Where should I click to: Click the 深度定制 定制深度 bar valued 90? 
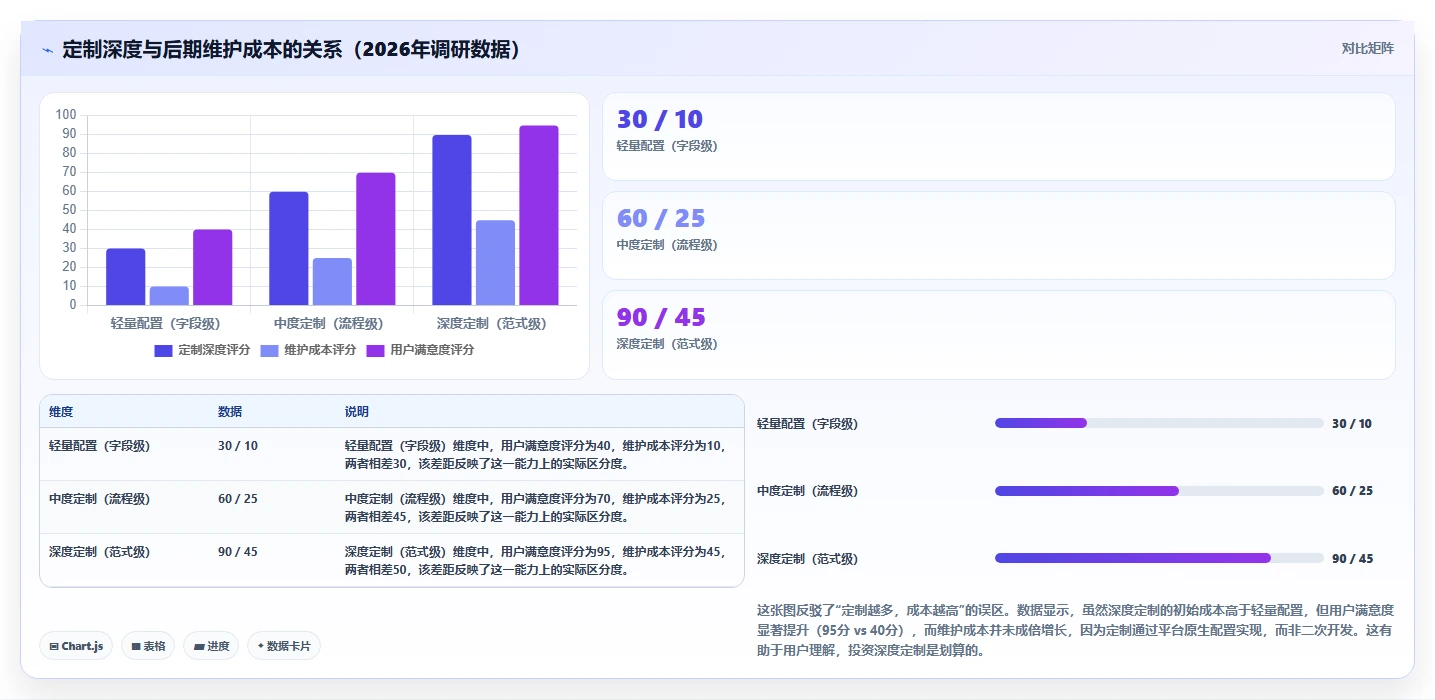(x=452, y=220)
